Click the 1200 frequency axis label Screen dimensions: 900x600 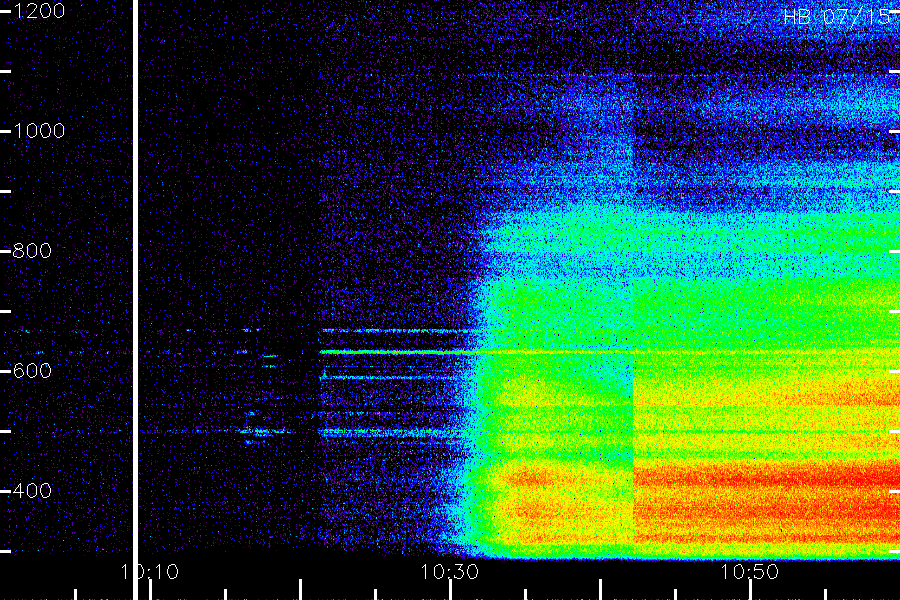(38, 11)
